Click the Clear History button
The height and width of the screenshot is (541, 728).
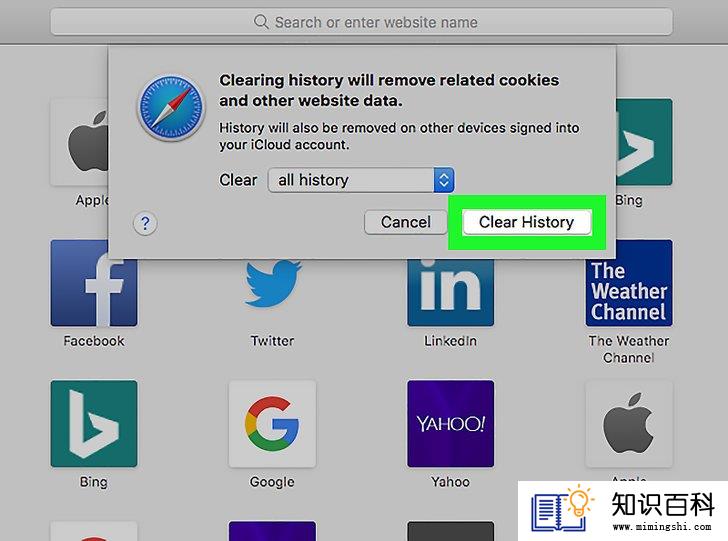click(527, 222)
